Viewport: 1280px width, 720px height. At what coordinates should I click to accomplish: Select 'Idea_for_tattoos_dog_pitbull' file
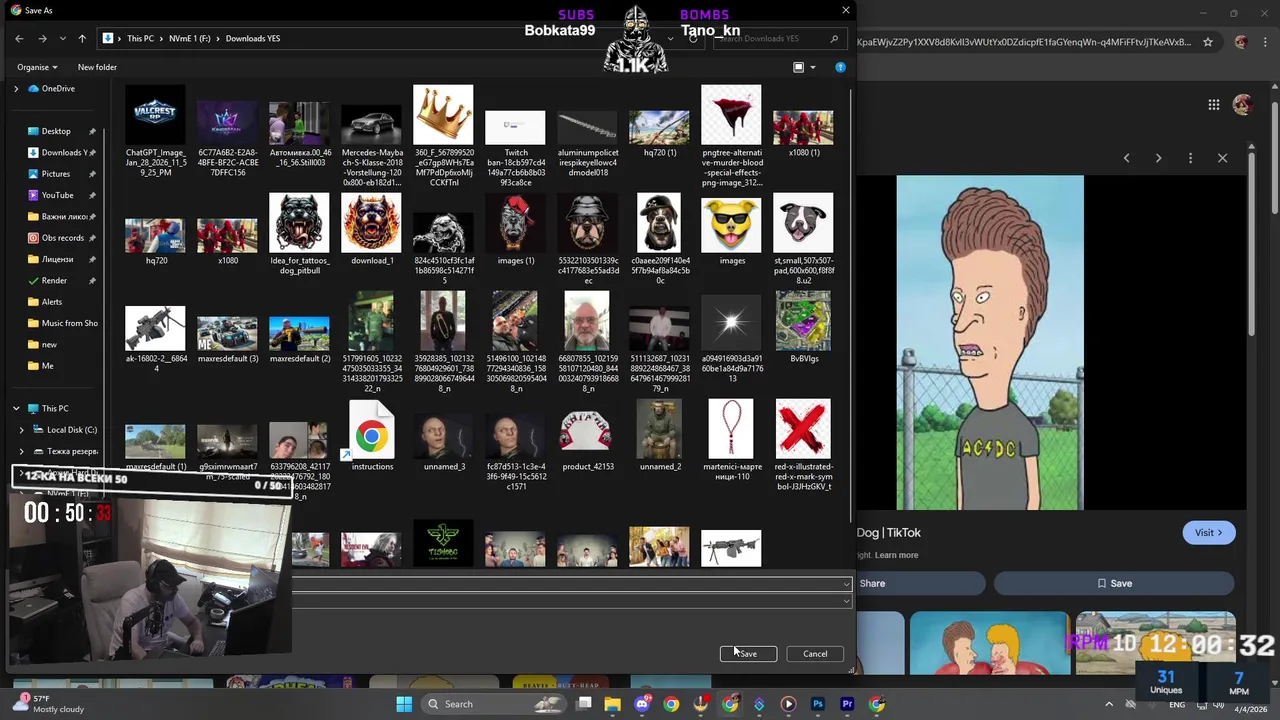[x=299, y=234]
